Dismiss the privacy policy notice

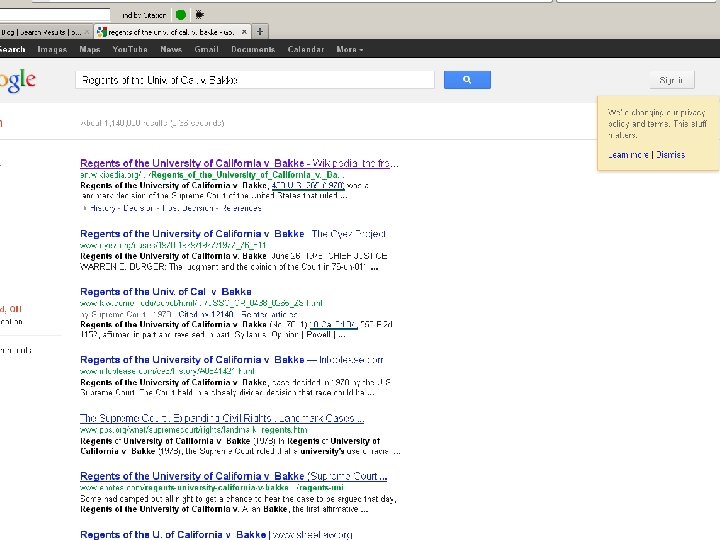(670, 155)
